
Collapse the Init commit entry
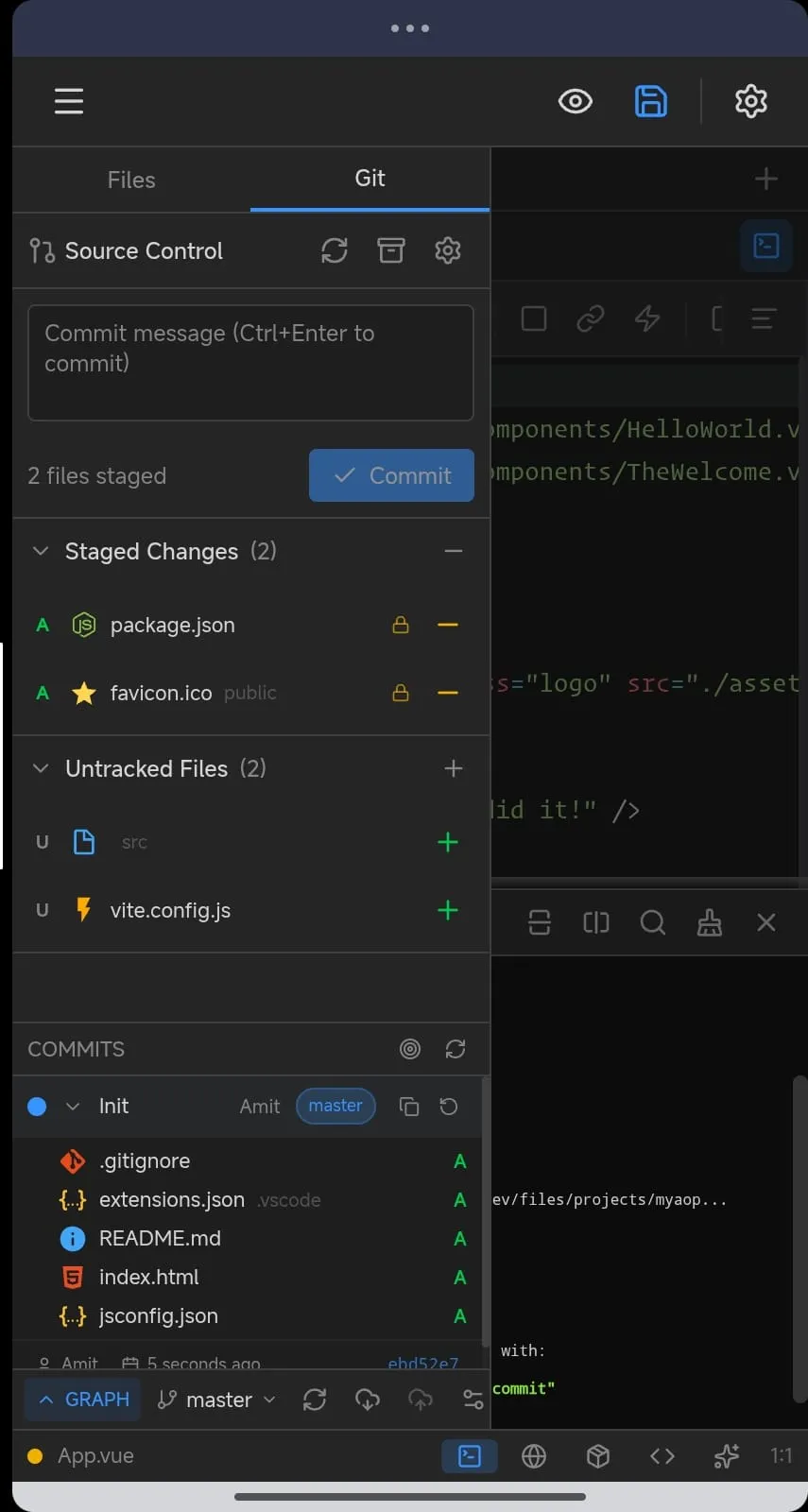tap(73, 1107)
